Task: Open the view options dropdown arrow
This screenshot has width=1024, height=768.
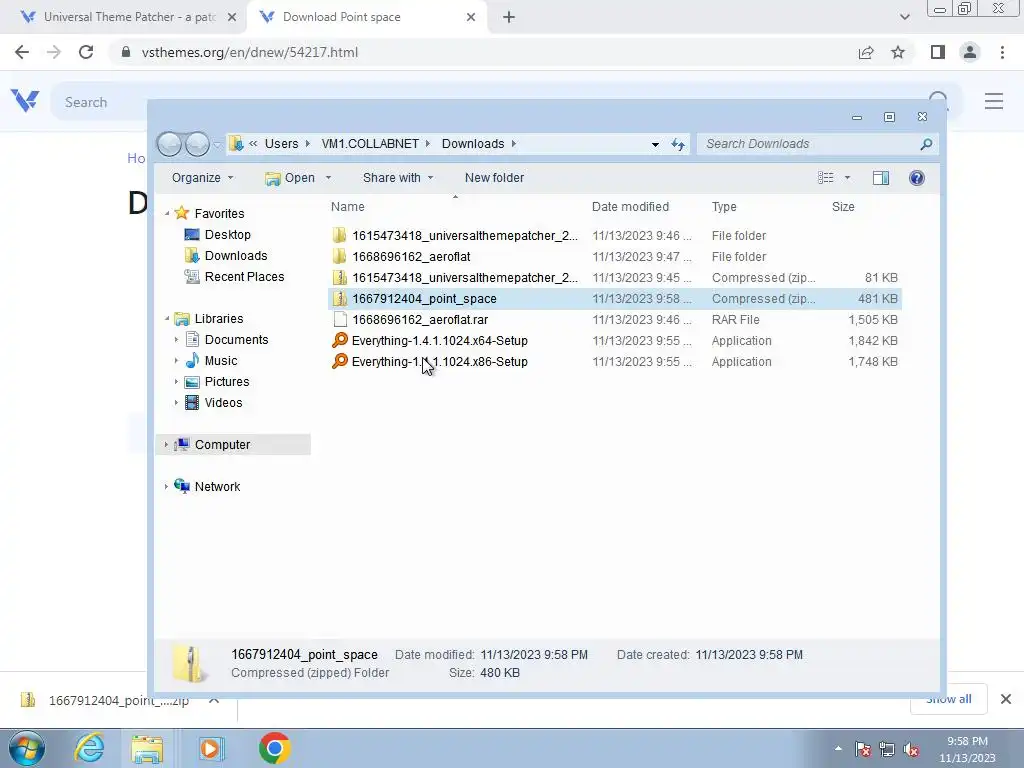Action: [847, 178]
